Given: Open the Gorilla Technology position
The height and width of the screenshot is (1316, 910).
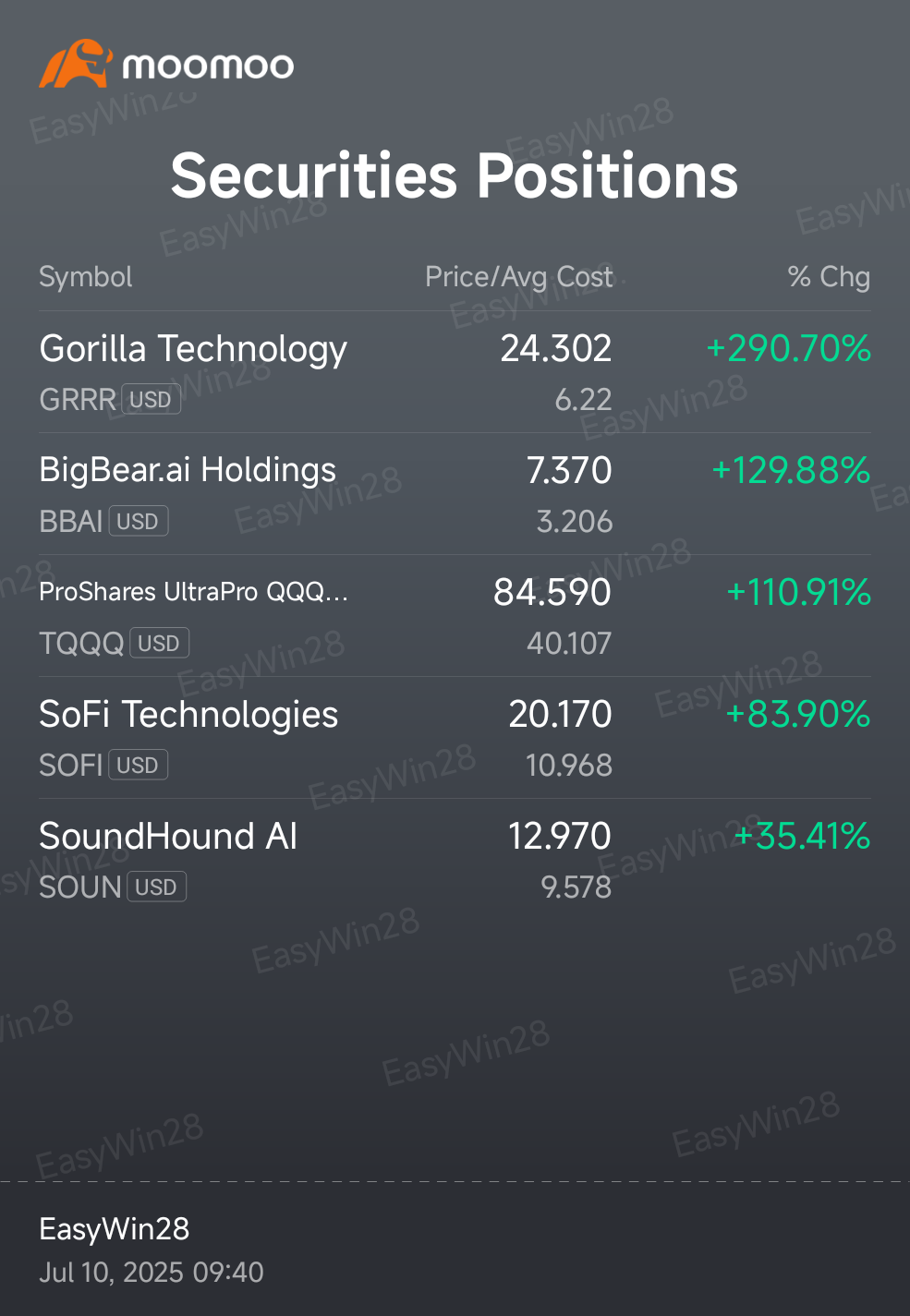Looking at the screenshot, I should [455, 372].
